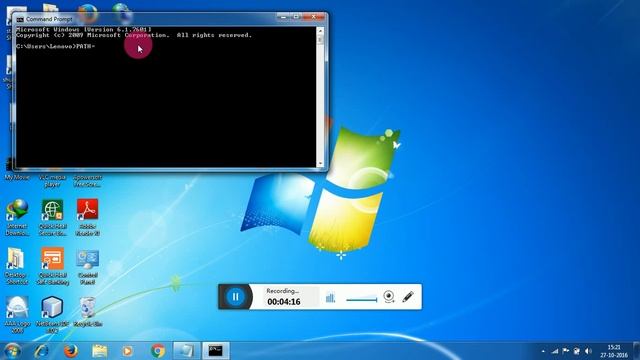Open the Windows Start menu
The image size is (640, 360).
[12, 351]
